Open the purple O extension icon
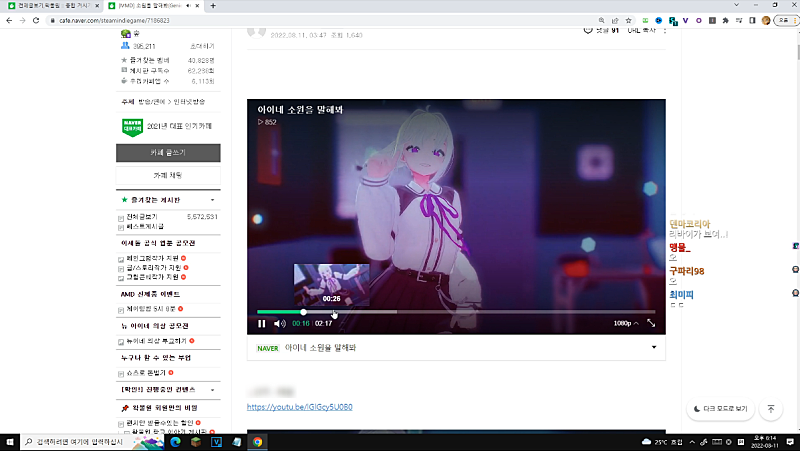The width and height of the screenshot is (800, 451). click(698, 20)
